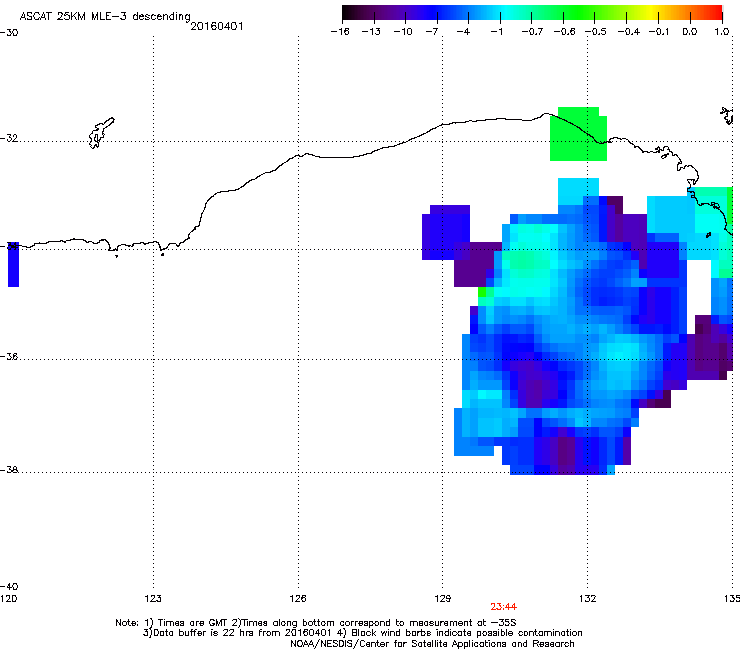Click the colorbar label -1
Screen dimensions: 740x650
point(496,32)
